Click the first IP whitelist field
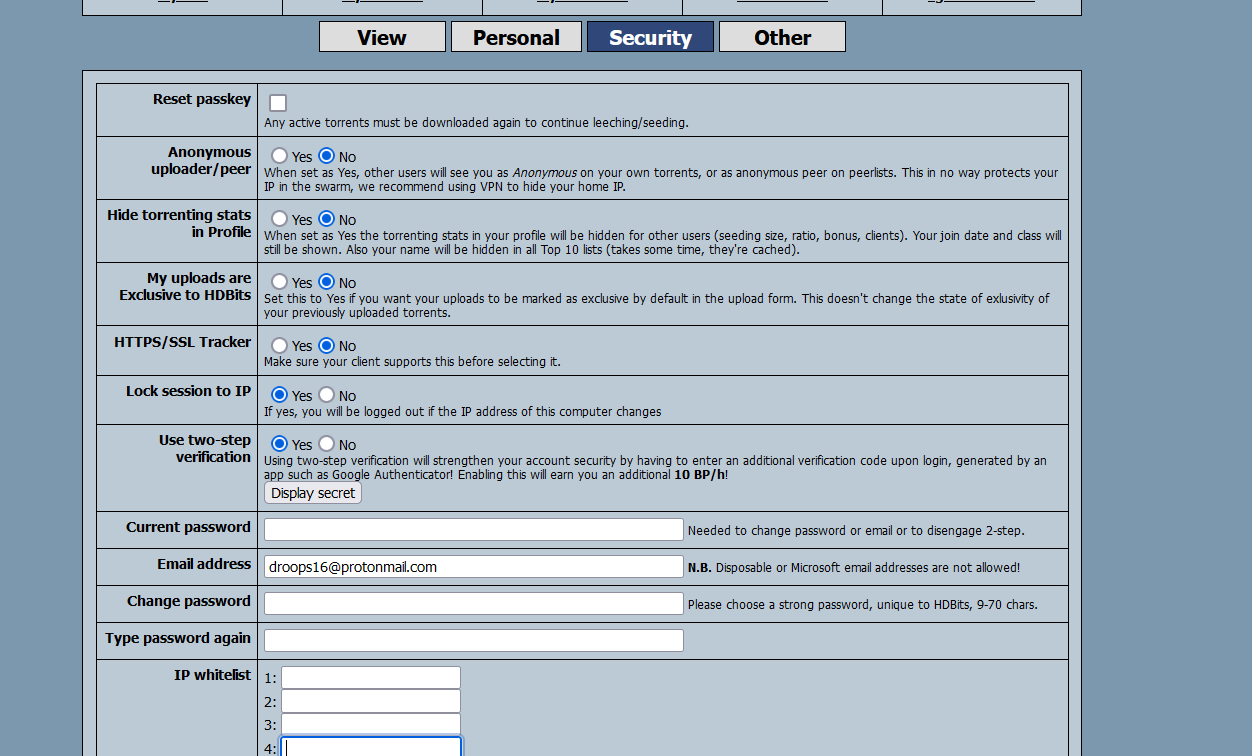The image size is (1252, 756). point(370,677)
